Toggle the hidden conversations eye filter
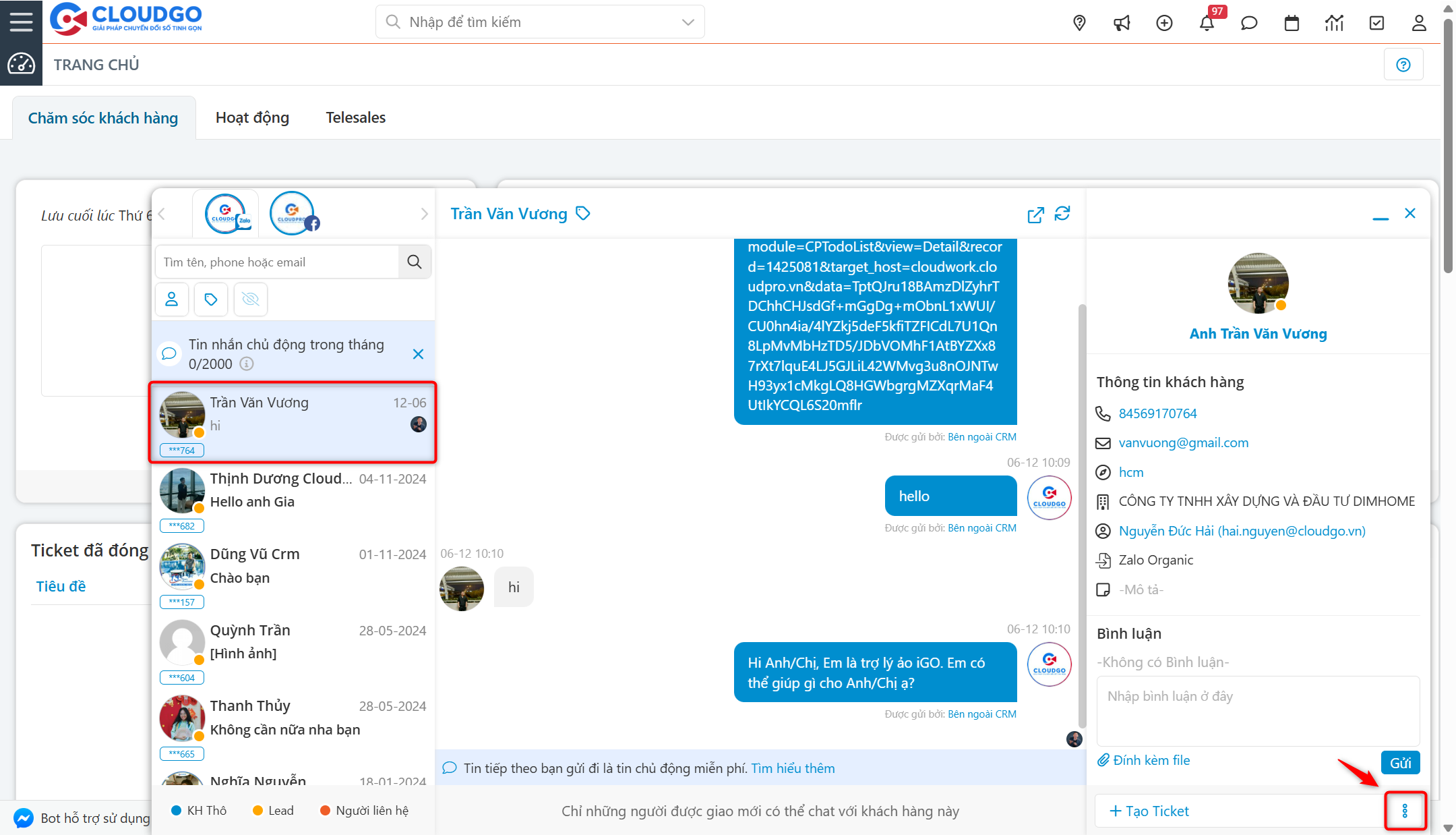Viewport: 1456px width, 835px height. (250, 299)
